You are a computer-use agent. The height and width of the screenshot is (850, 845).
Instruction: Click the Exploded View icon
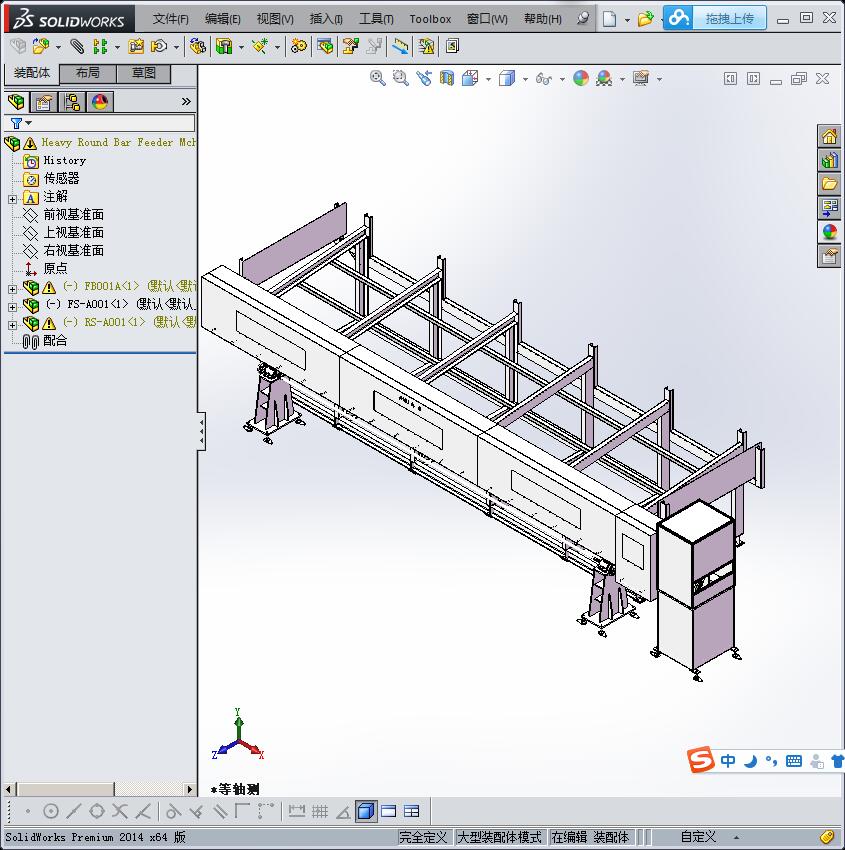coord(350,47)
